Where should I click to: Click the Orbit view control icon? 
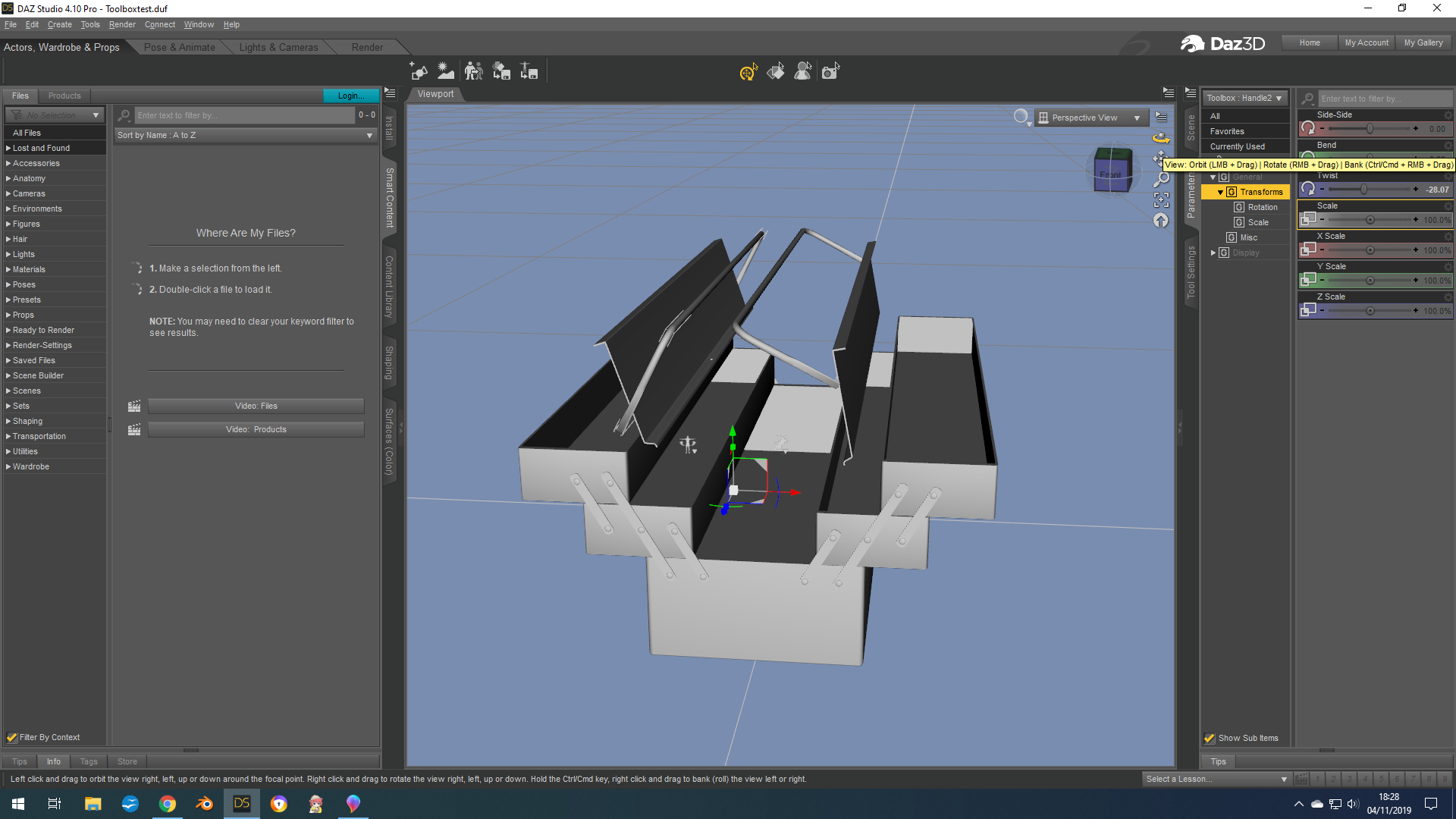(x=1161, y=138)
